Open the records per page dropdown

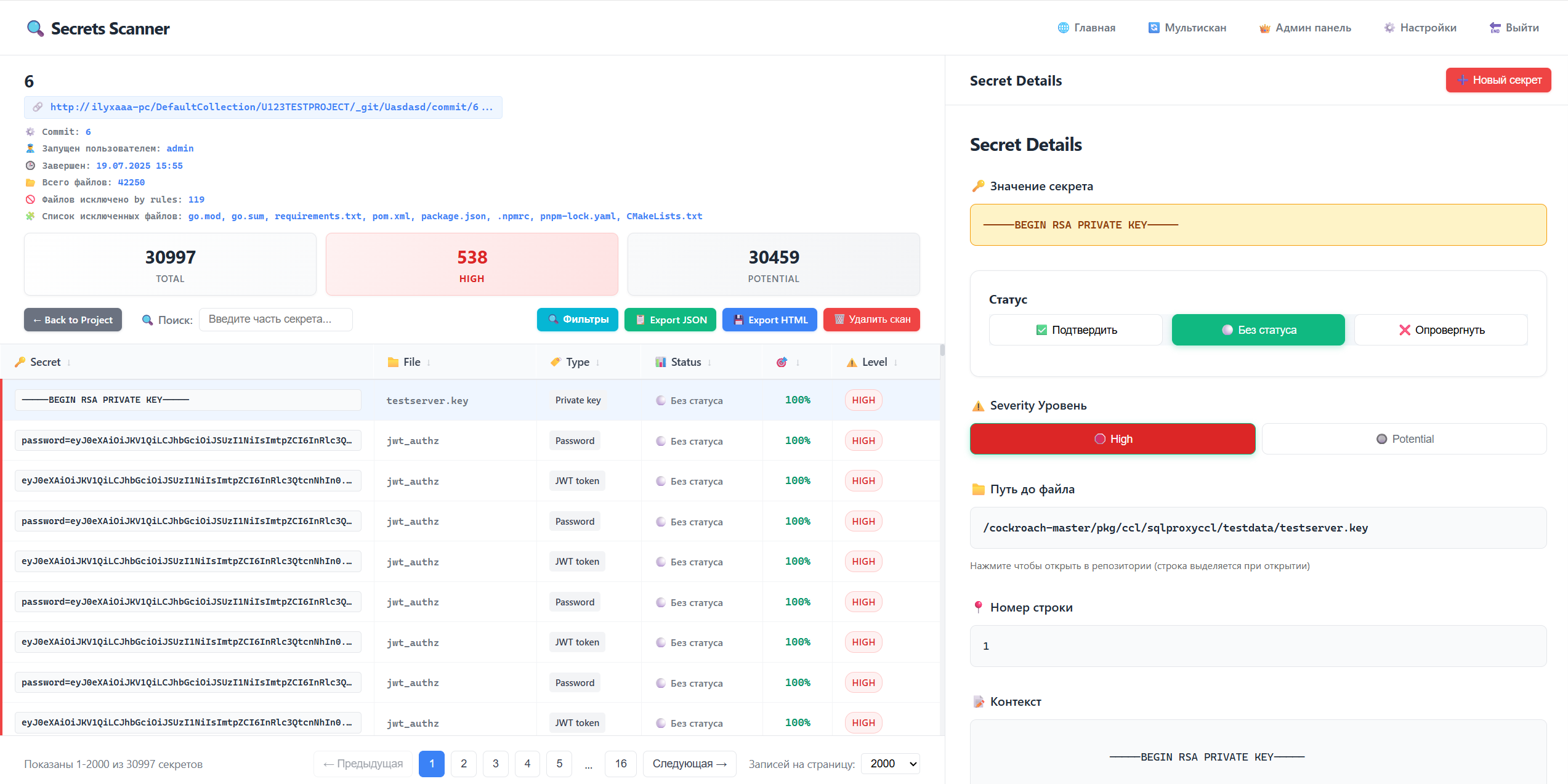click(x=891, y=764)
